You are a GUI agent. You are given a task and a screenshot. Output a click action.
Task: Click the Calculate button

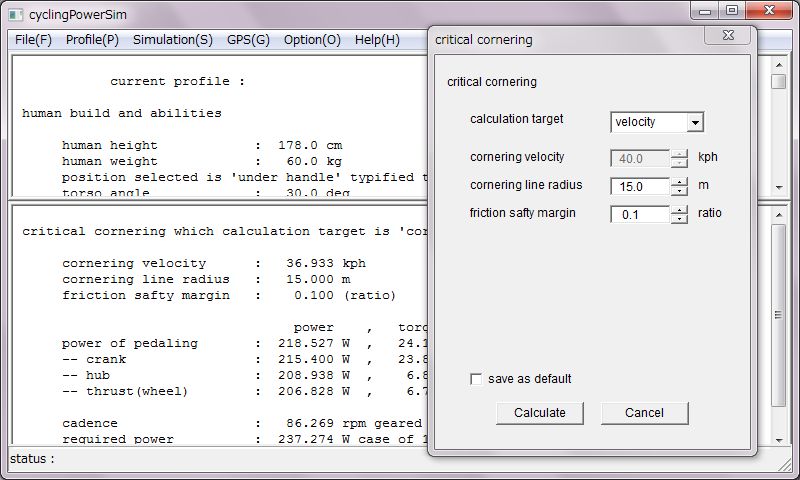[x=540, y=413]
